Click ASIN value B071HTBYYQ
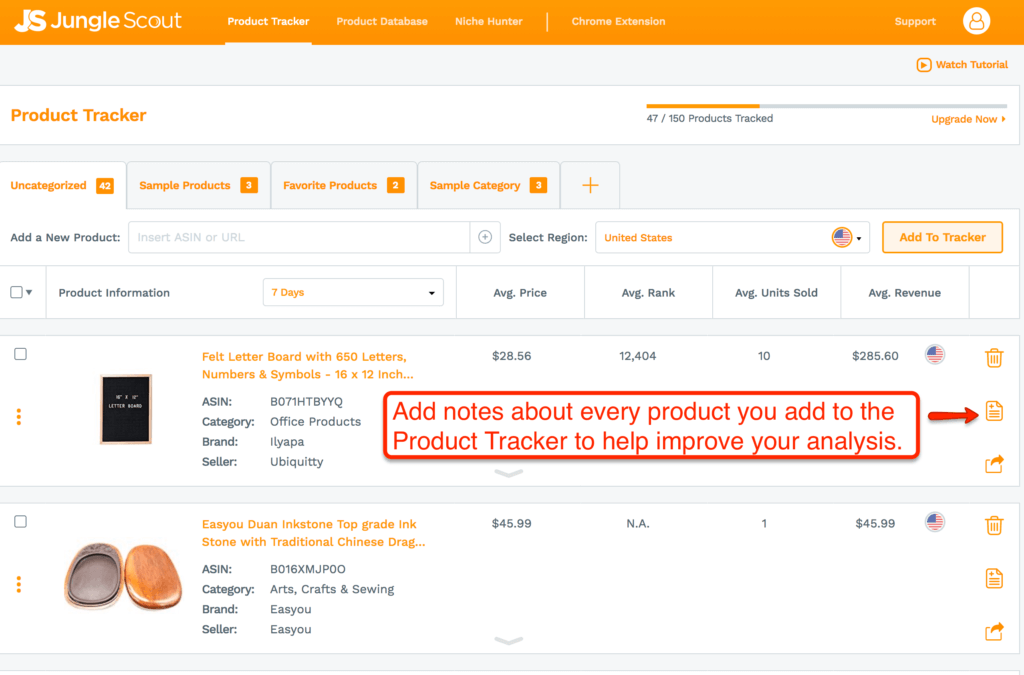 coord(306,401)
